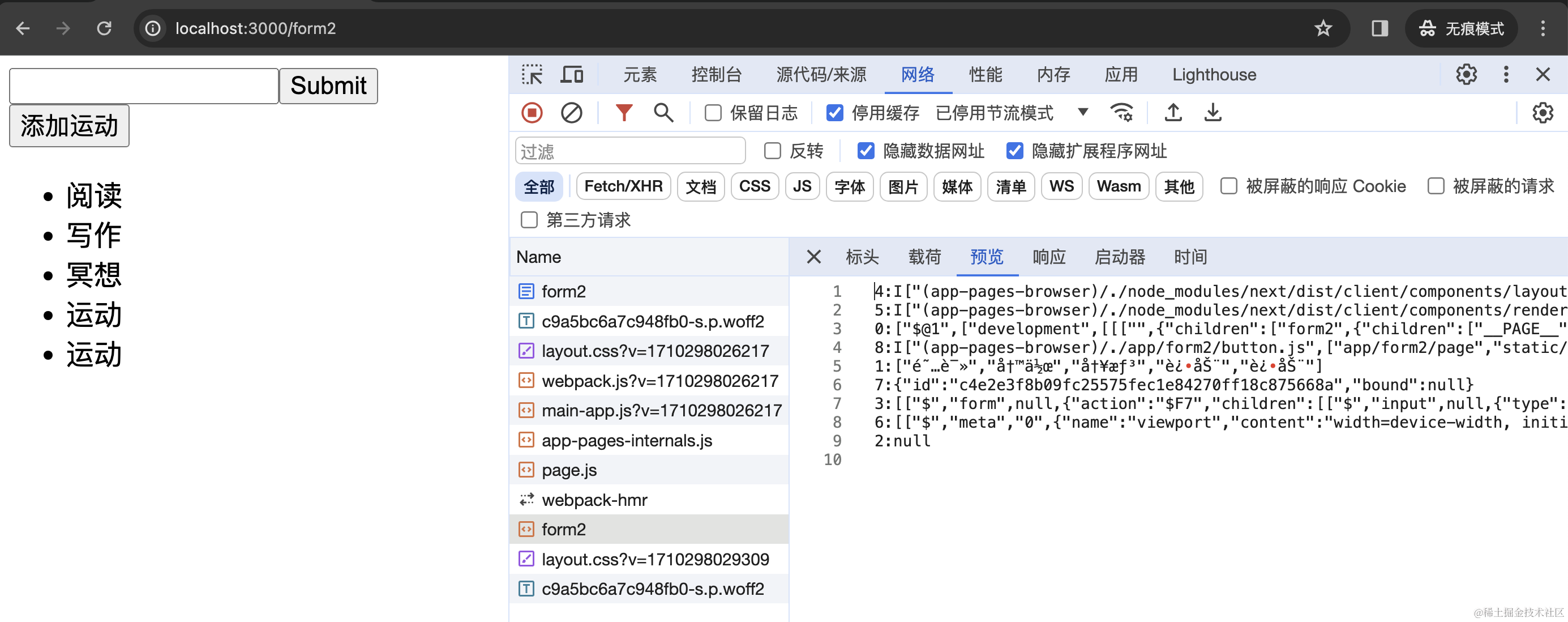The image size is (1568, 622).
Task: Open DevTools more options menu
Action: [1506, 75]
